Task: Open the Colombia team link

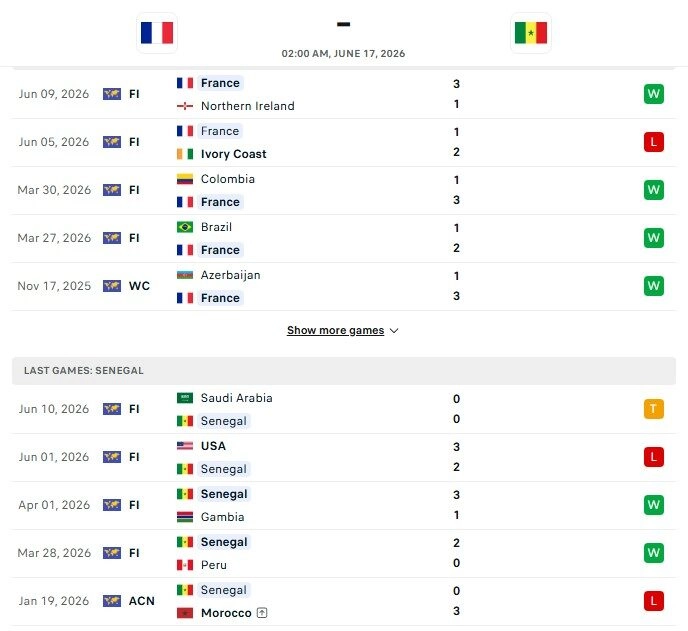Action: click(x=228, y=179)
